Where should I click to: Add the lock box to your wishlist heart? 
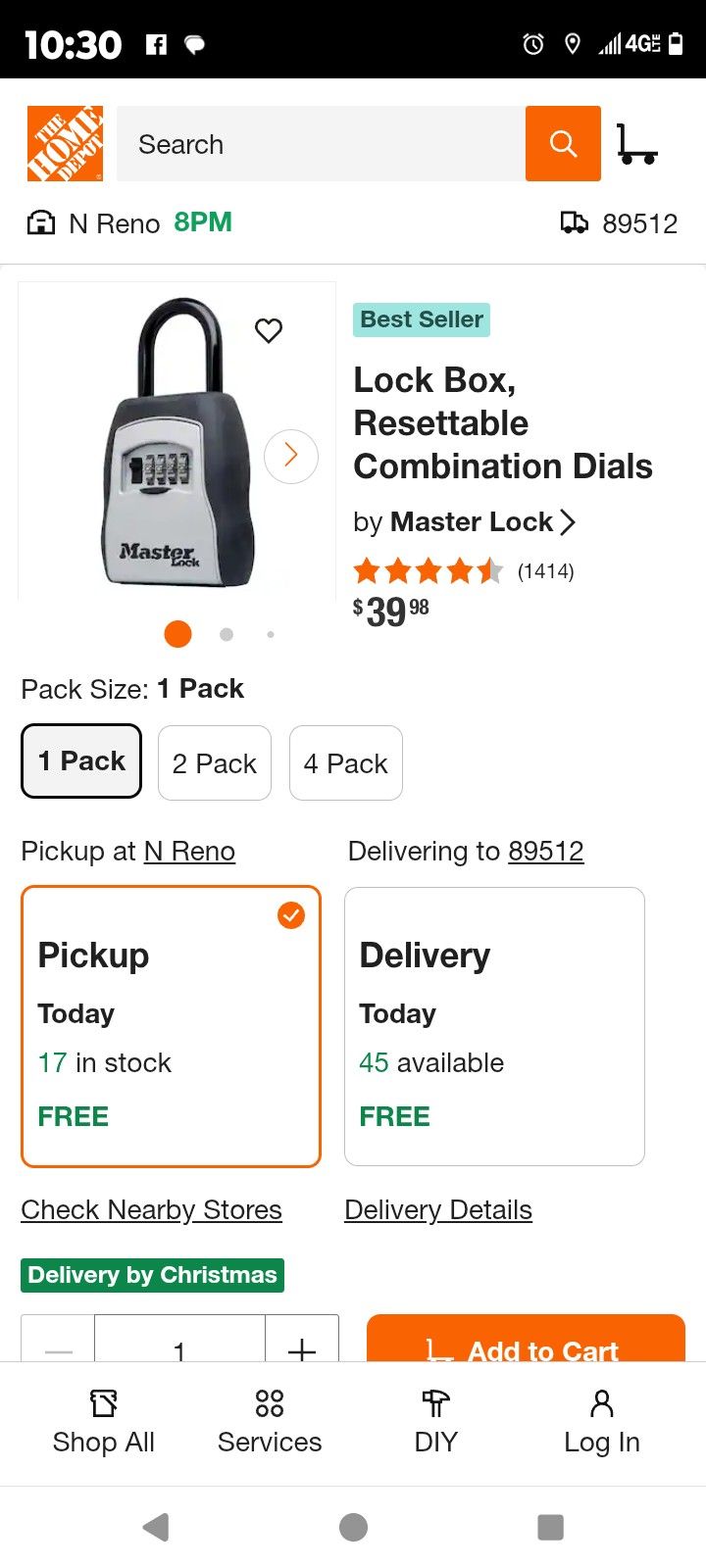(269, 331)
